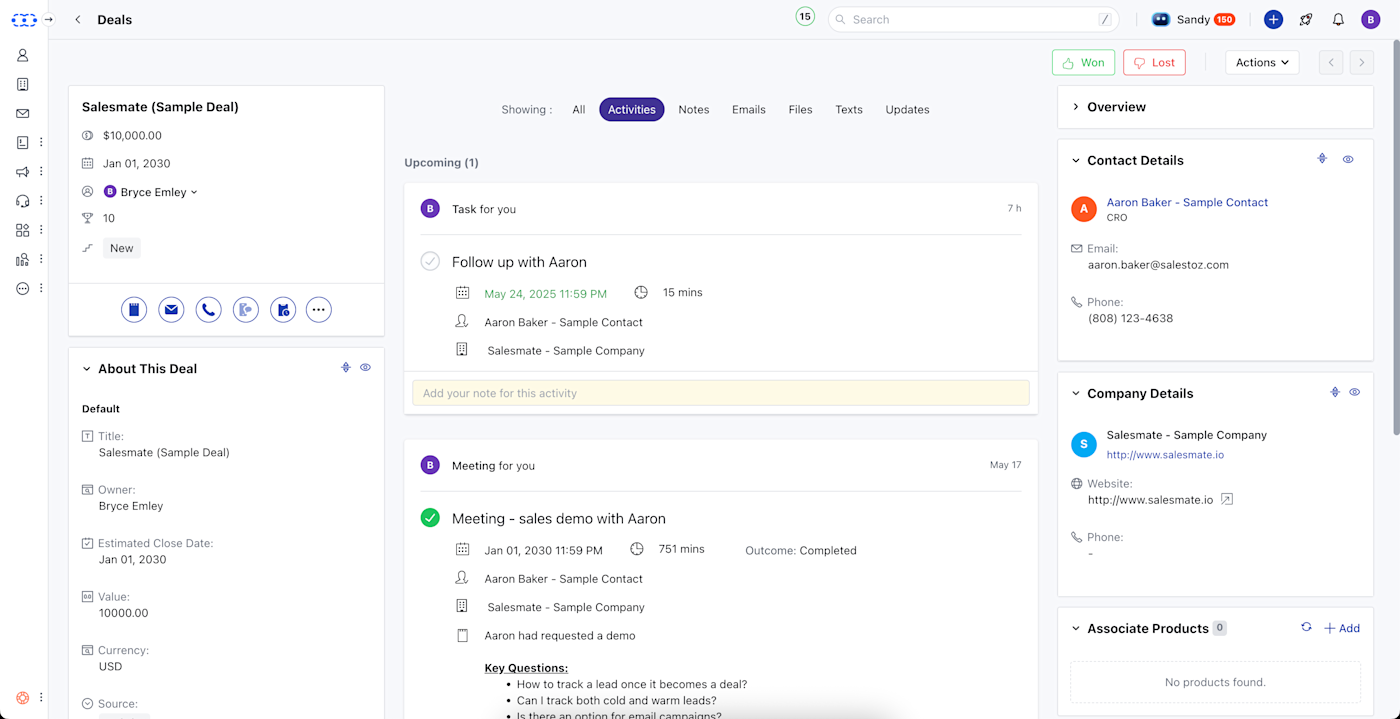Viewport: 1400px width, 719px height.
Task: Toggle eye visibility in Contact Details header
Action: (1348, 159)
